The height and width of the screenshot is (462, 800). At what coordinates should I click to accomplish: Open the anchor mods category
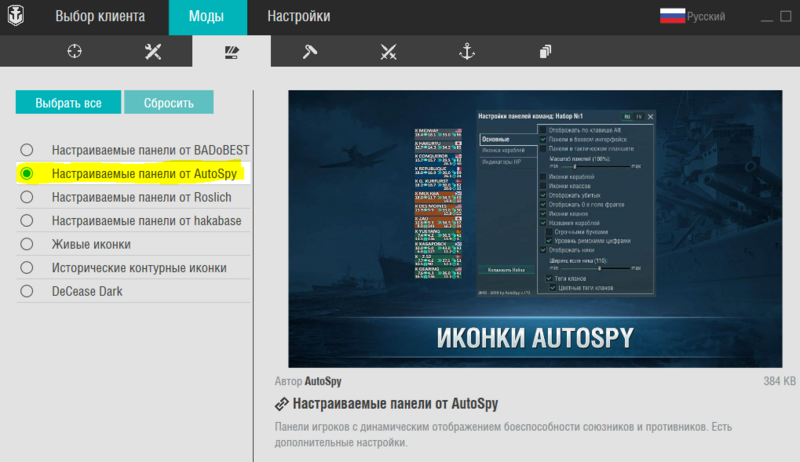pyautogui.click(x=467, y=51)
